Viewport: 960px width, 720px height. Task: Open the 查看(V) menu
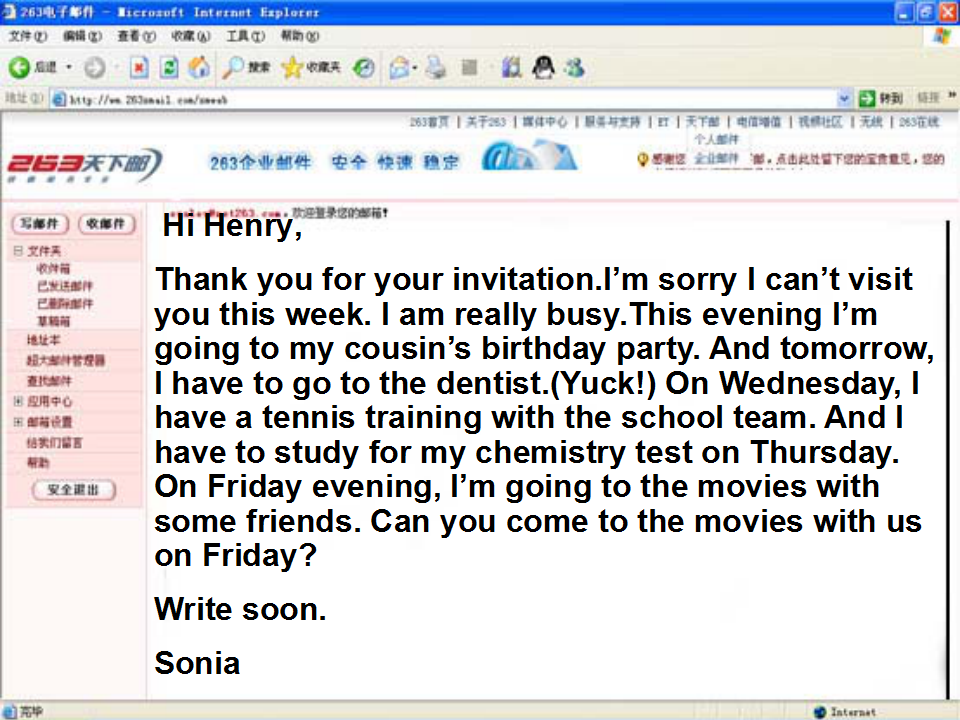(135, 36)
